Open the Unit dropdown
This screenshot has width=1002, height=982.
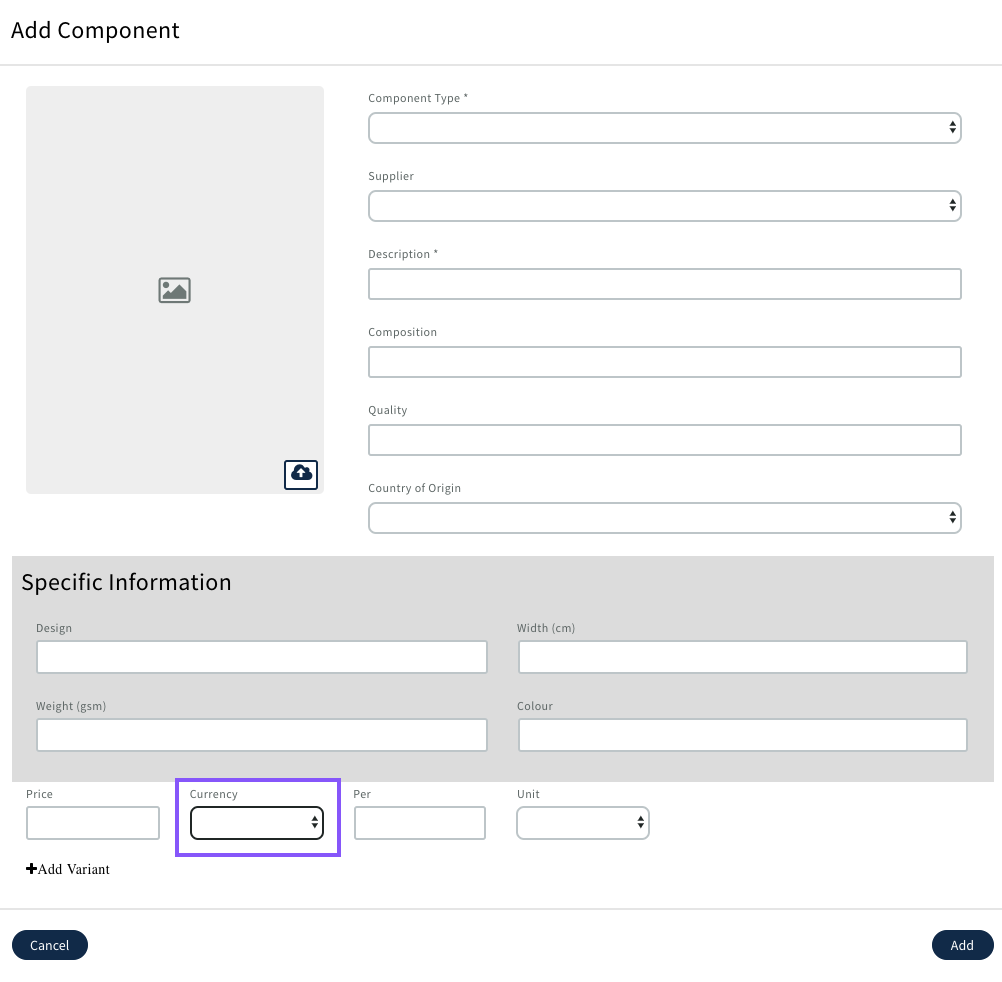[582, 823]
